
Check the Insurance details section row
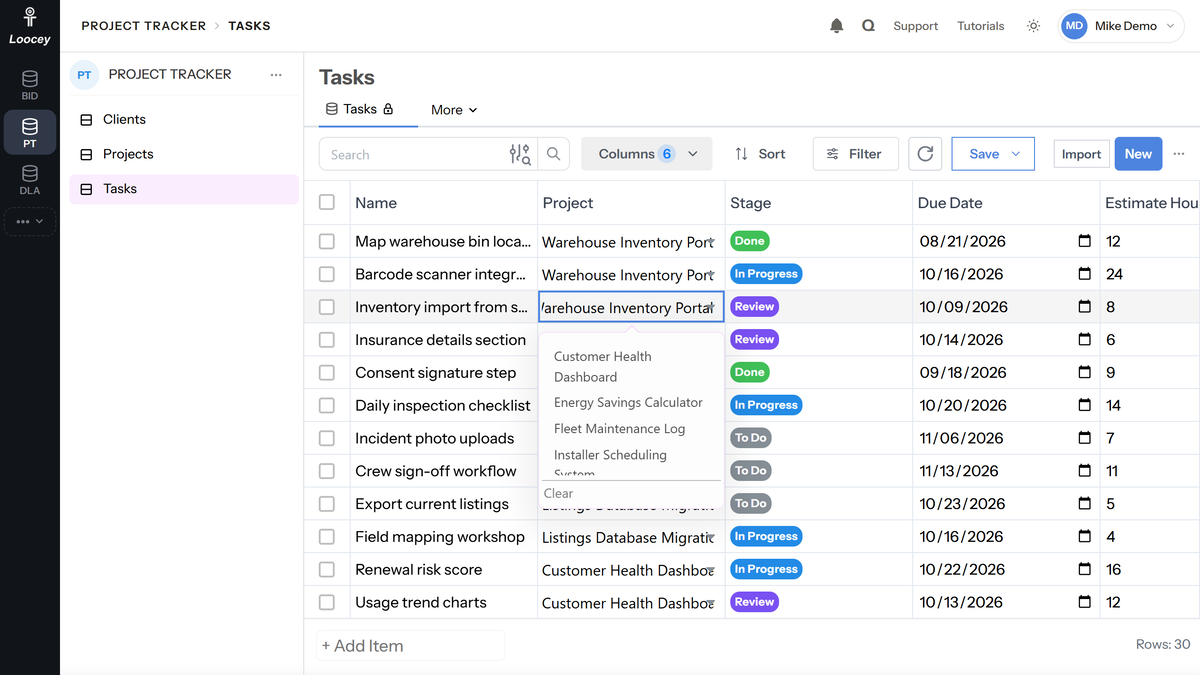point(327,340)
